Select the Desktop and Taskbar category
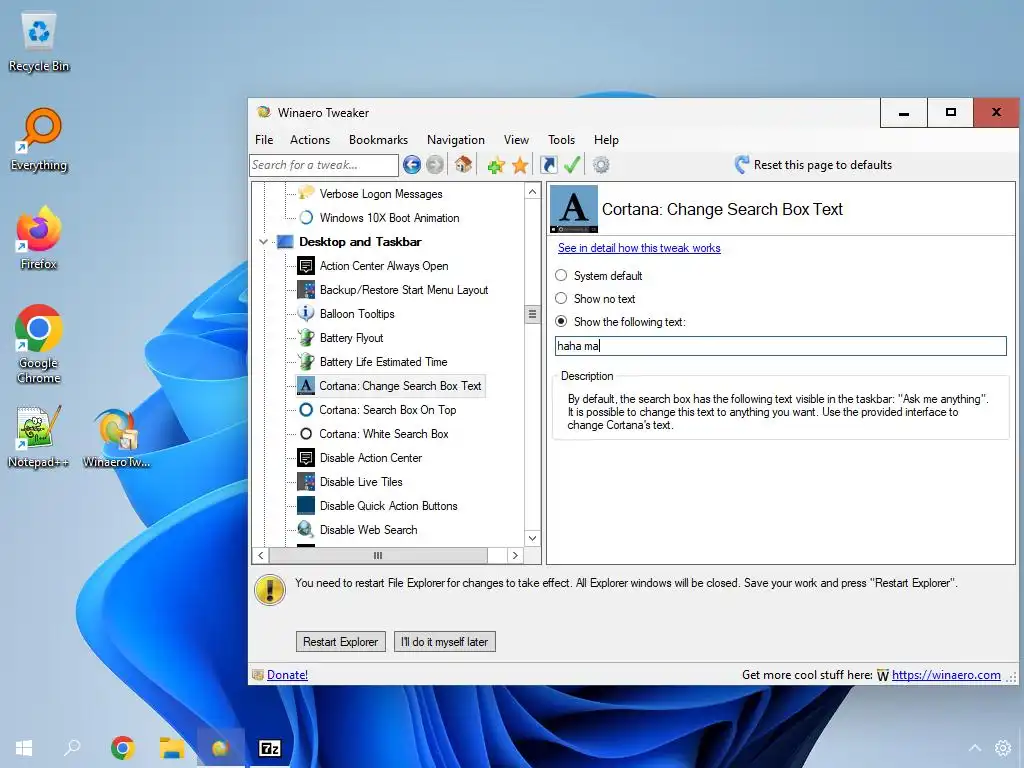 point(360,242)
